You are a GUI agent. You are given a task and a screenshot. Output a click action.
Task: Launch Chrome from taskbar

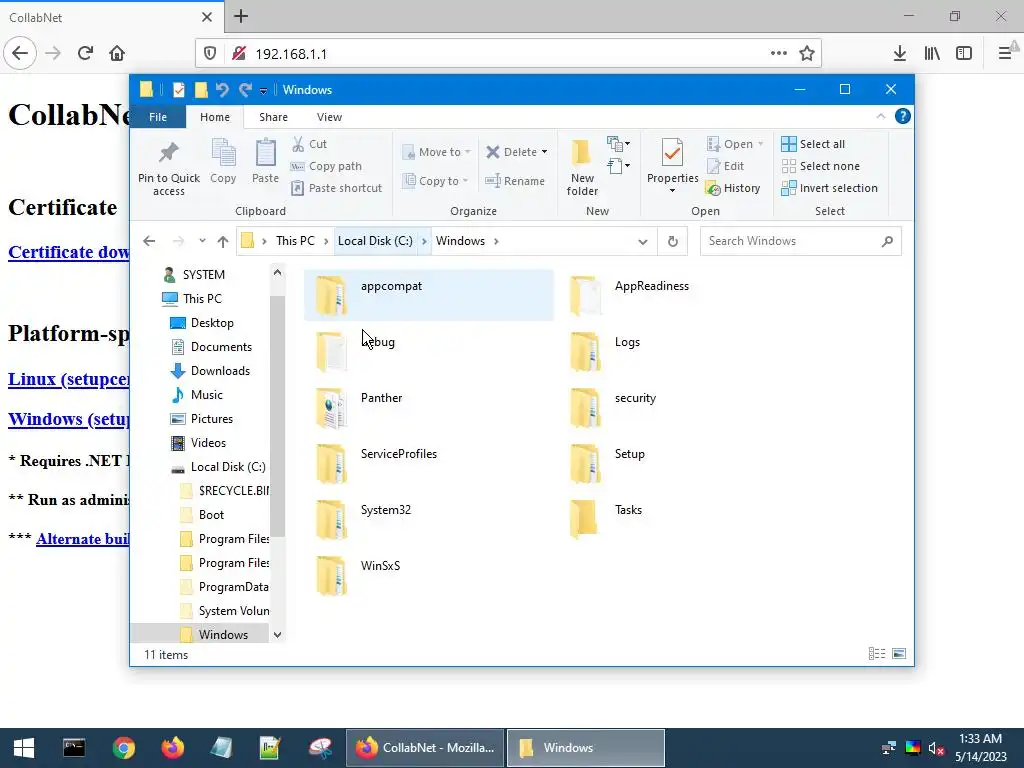click(x=123, y=748)
